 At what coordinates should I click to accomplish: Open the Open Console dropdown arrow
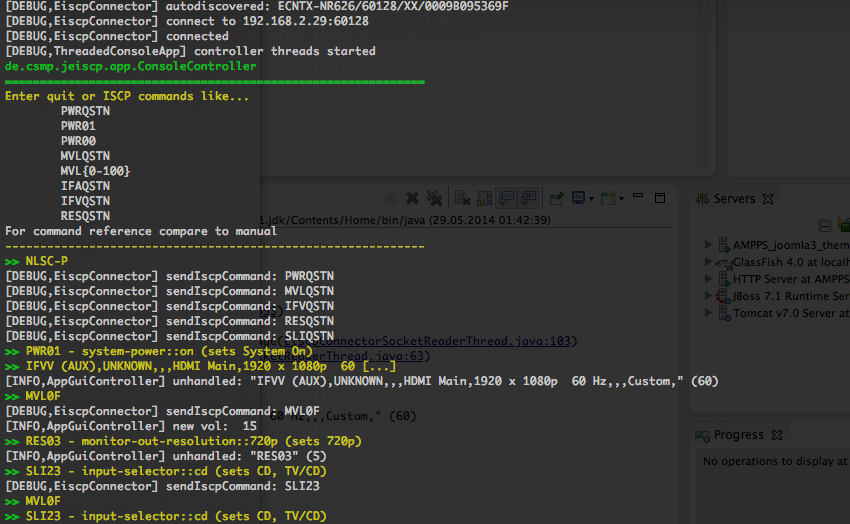[x=621, y=199]
